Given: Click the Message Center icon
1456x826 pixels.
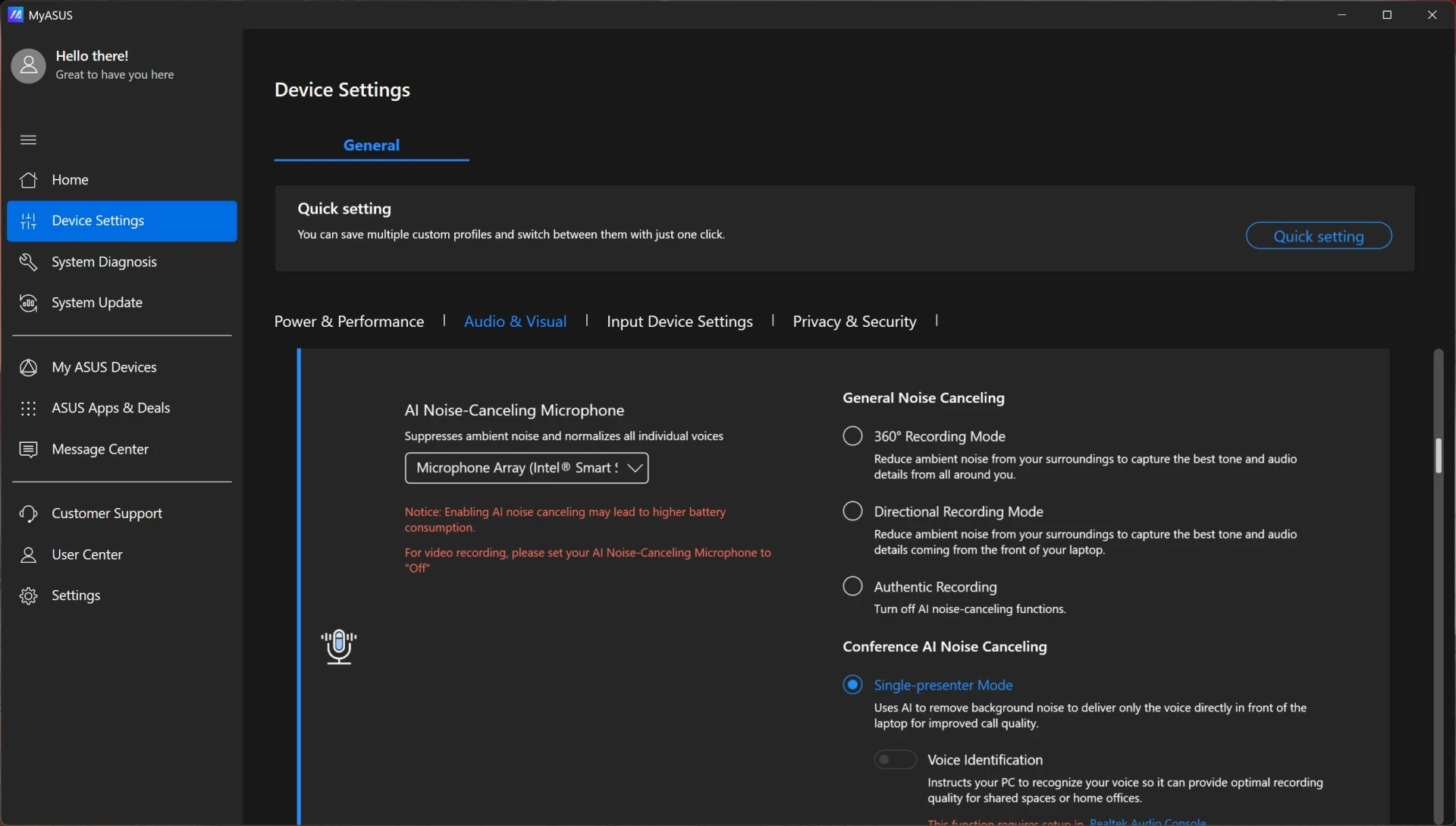Looking at the screenshot, I should tap(28, 449).
